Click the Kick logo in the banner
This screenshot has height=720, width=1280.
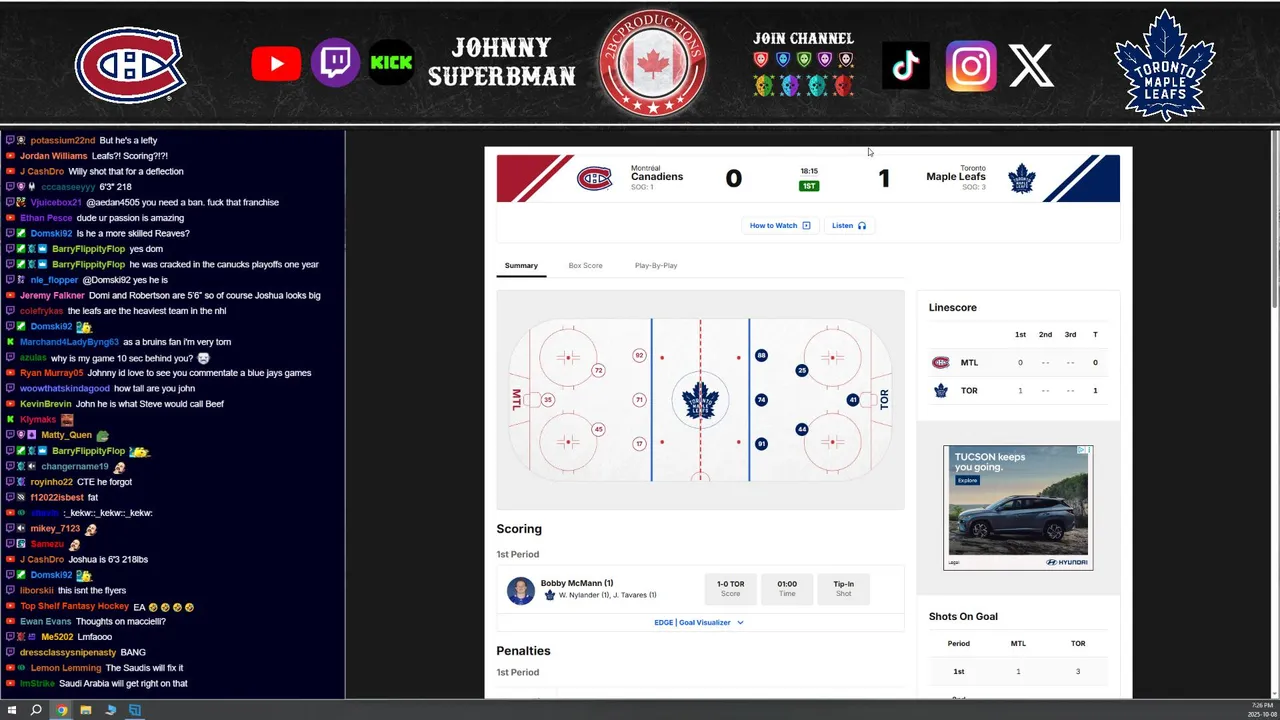(x=391, y=63)
